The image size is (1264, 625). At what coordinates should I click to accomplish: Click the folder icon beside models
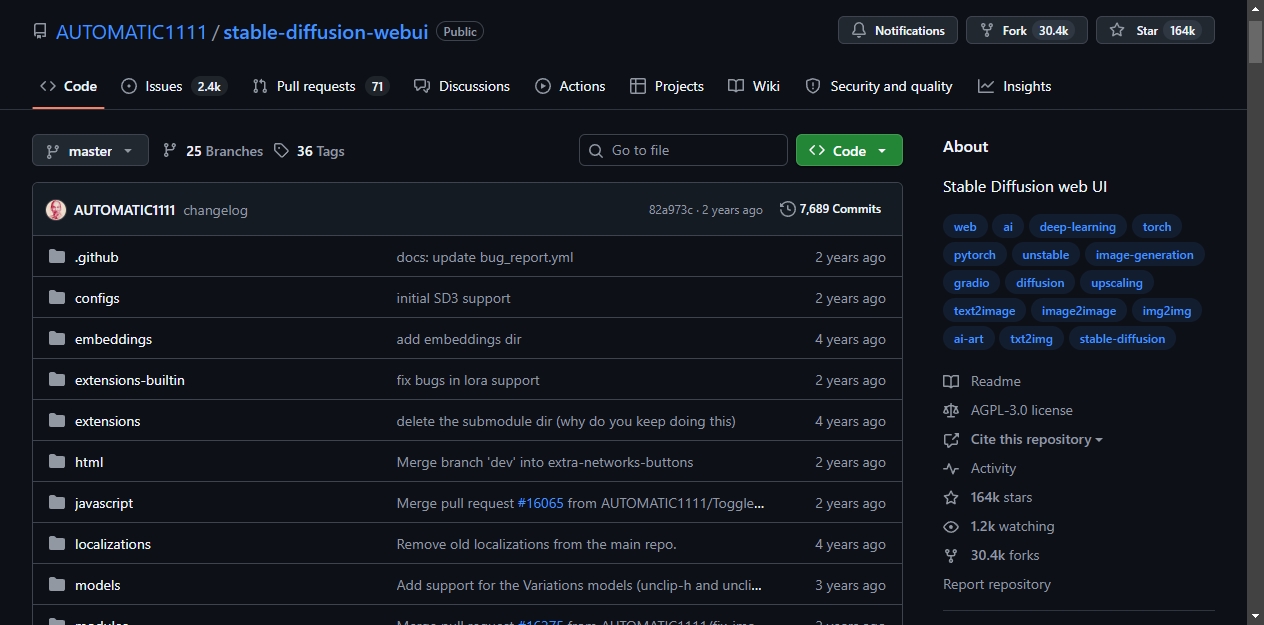coord(57,585)
